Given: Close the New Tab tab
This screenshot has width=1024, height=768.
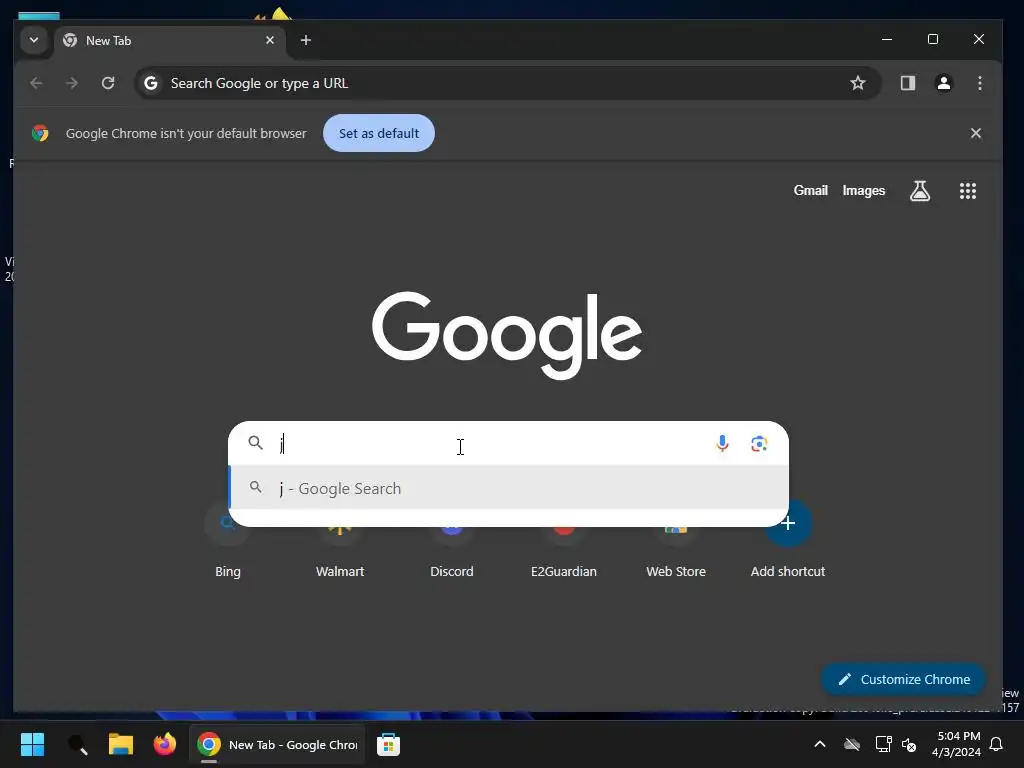Looking at the screenshot, I should 270,40.
